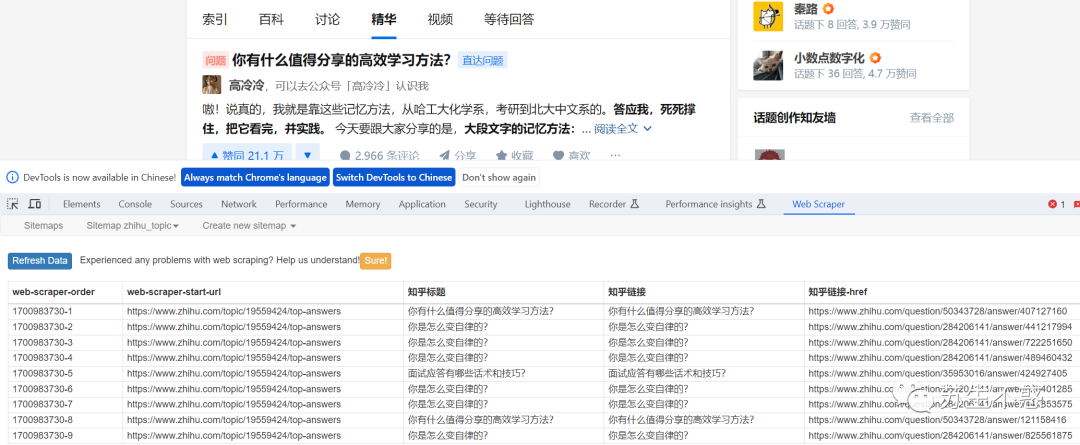The width and height of the screenshot is (1080, 445).
Task: Click Don't show again button
Action: [x=499, y=177]
